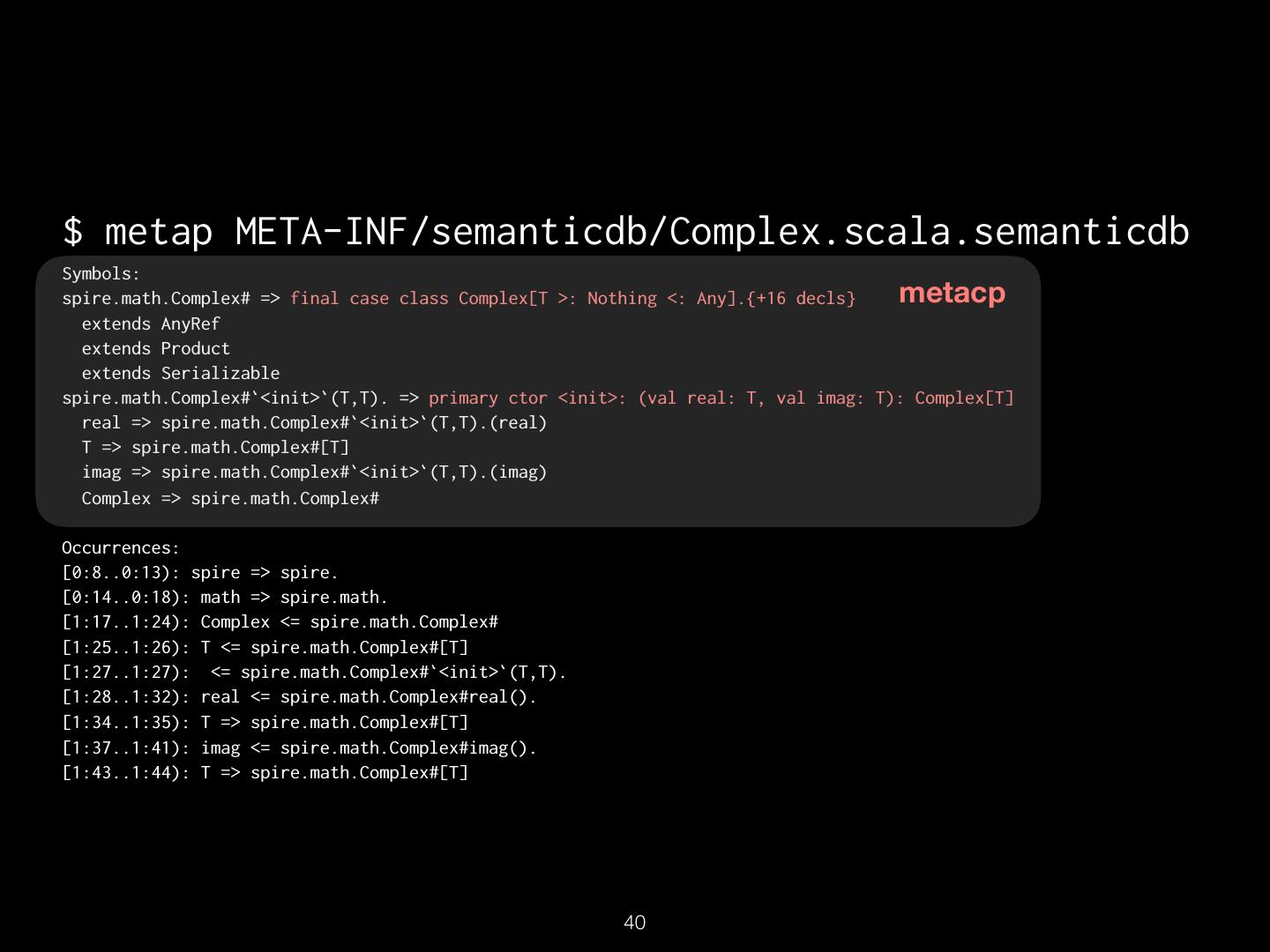Click the metap command line heading
This screenshot has height=952, width=1270.
(625, 231)
